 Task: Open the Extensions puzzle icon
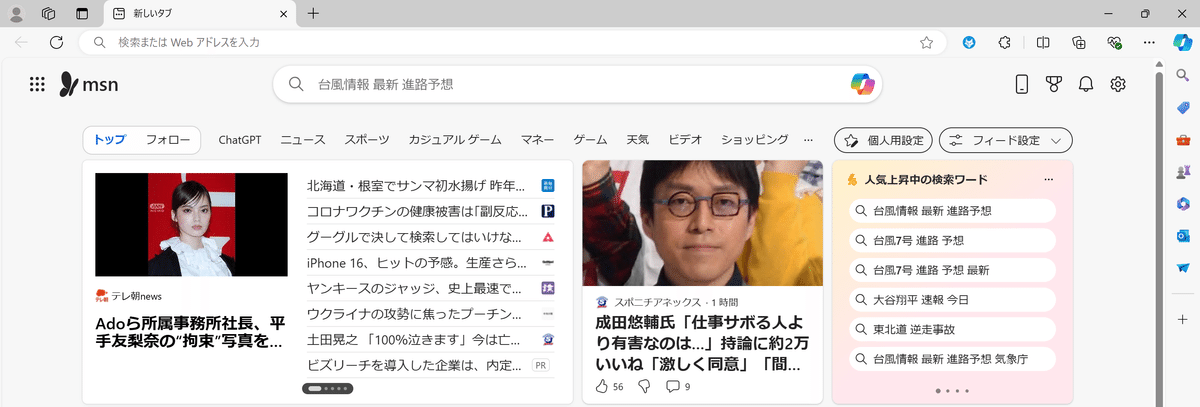(1005, 42)
